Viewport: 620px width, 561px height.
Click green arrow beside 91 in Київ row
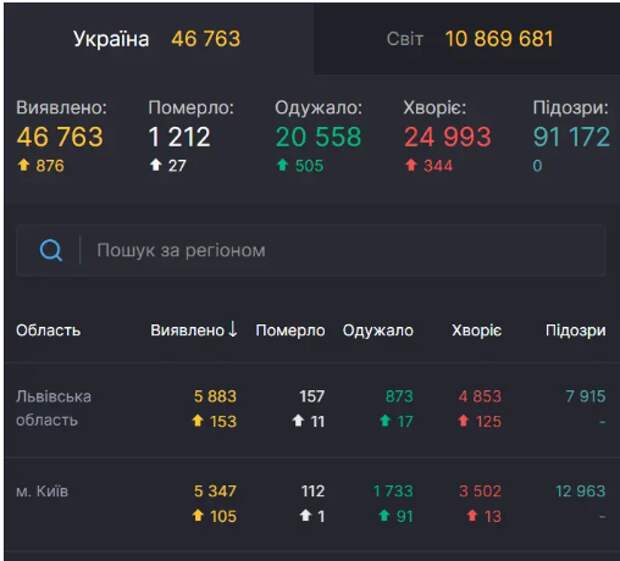[x=385, y=517]
